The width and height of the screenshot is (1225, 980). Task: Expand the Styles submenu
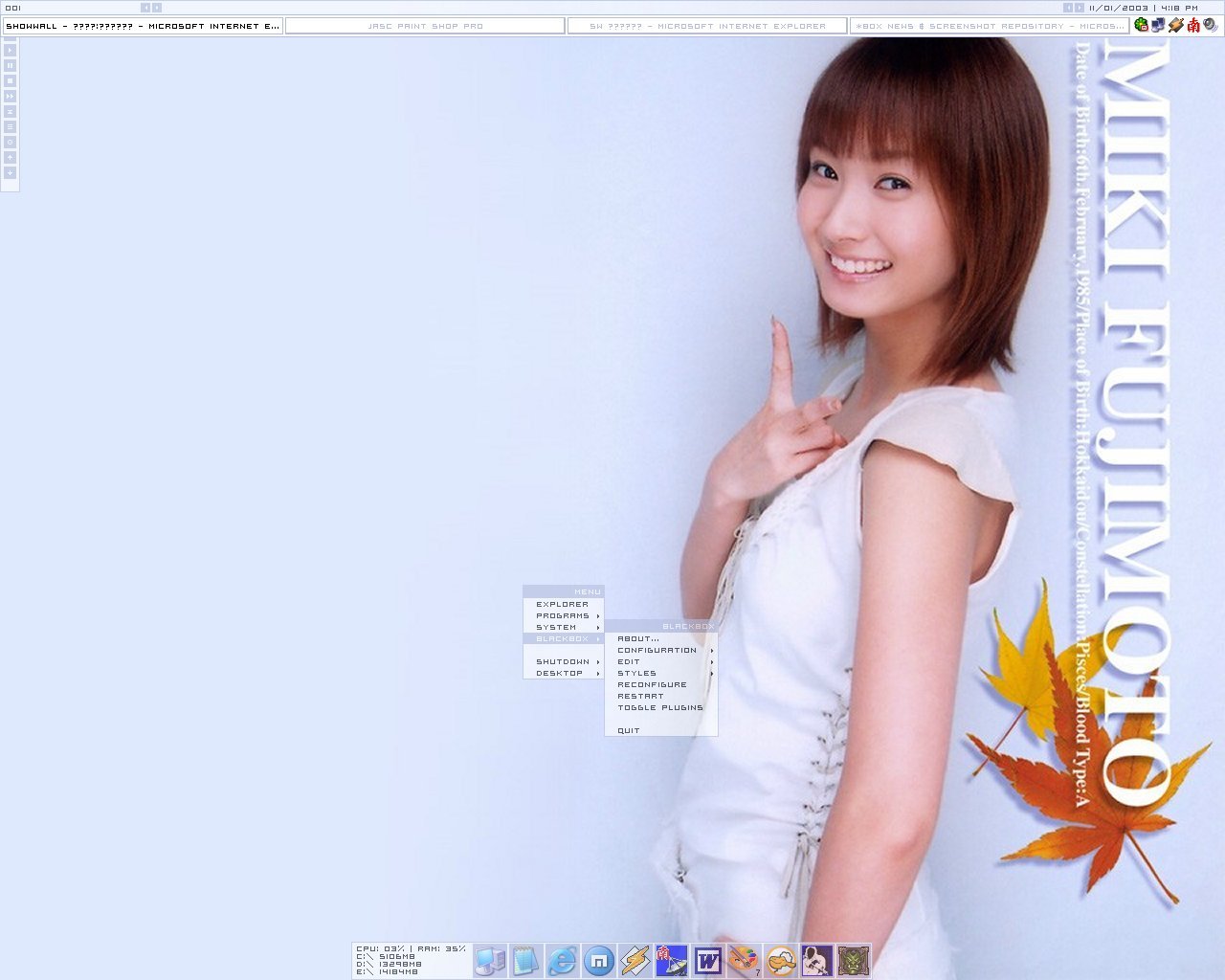[661, 673]
